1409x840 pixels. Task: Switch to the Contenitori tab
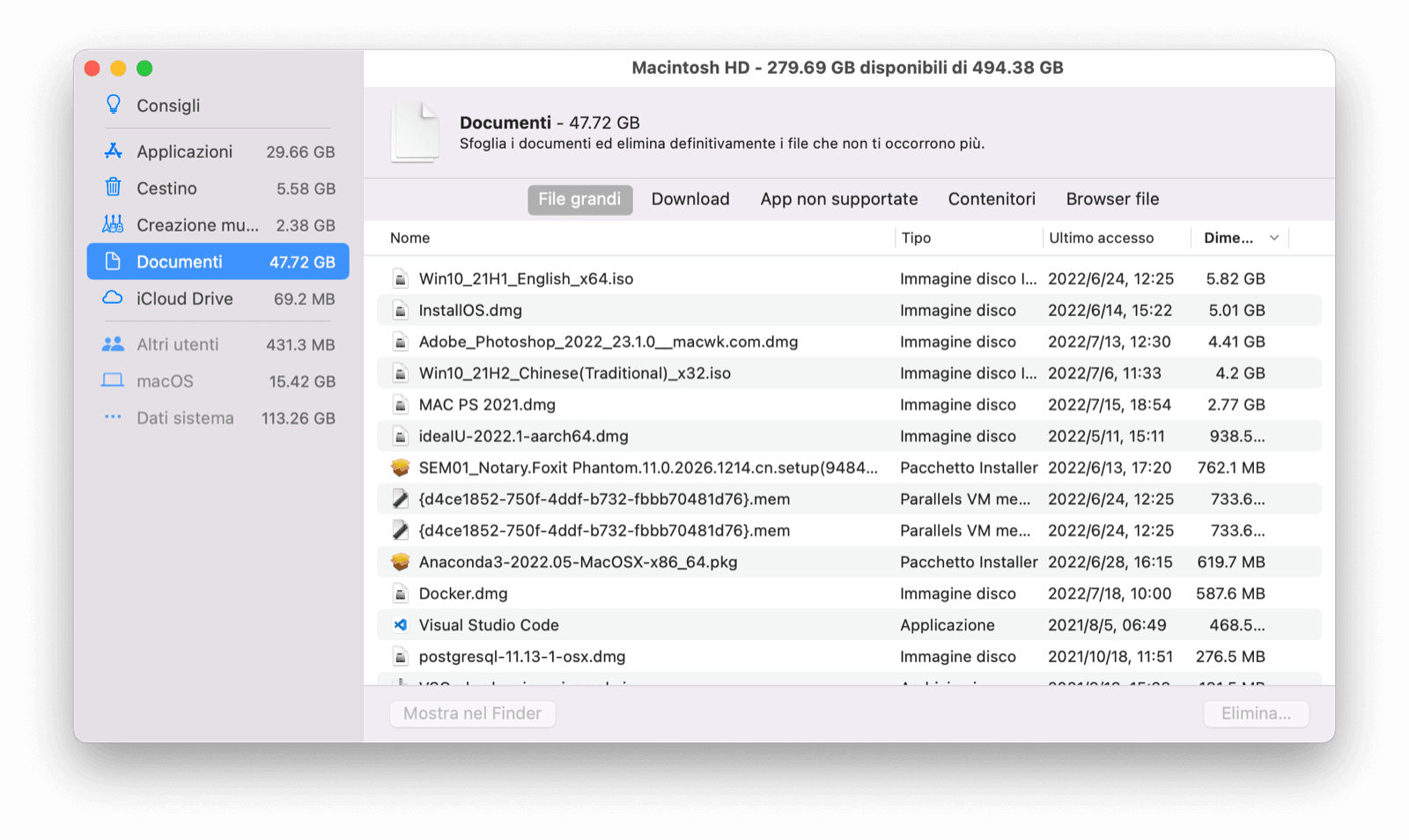pyautogui.click(x=992, y=199)
